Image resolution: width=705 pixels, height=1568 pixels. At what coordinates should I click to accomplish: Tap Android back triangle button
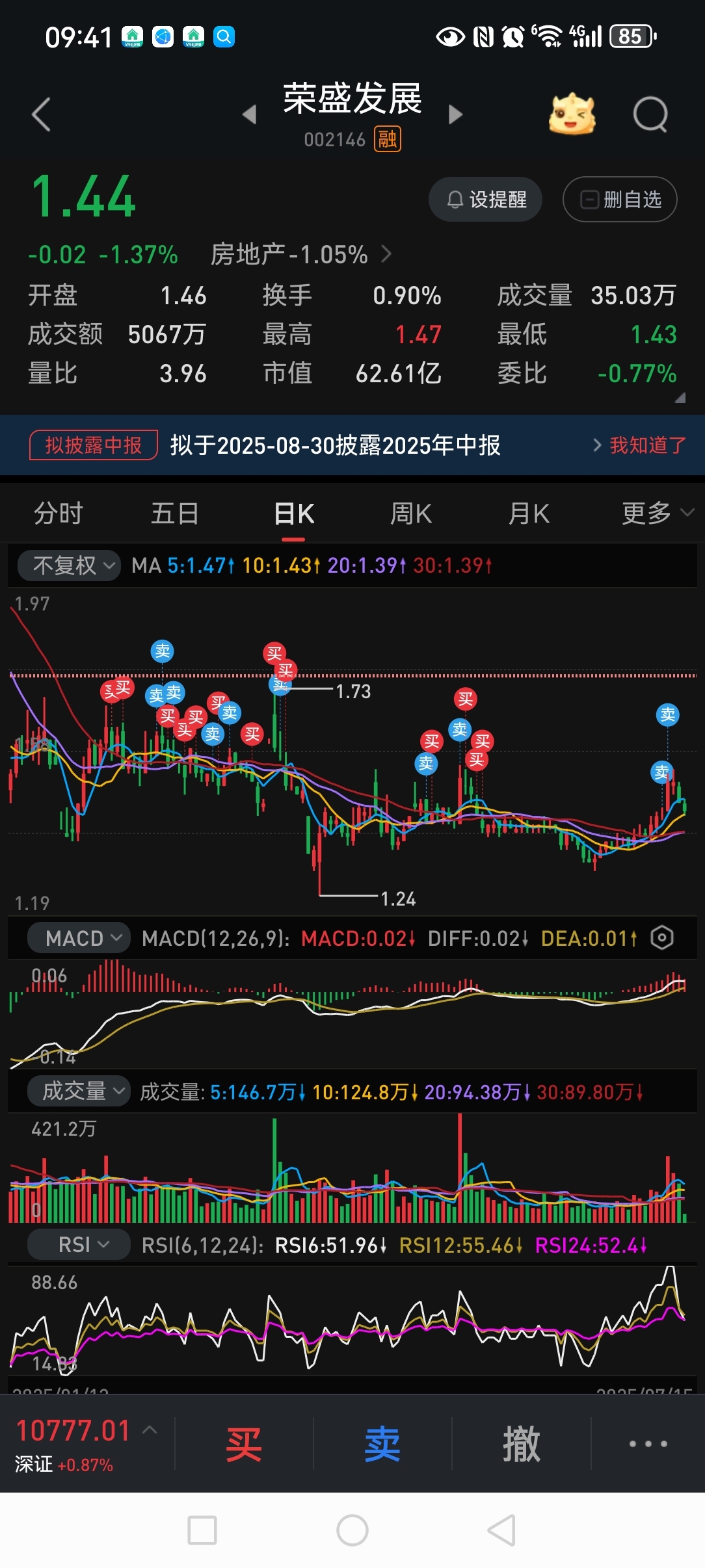pos(502,1530)
